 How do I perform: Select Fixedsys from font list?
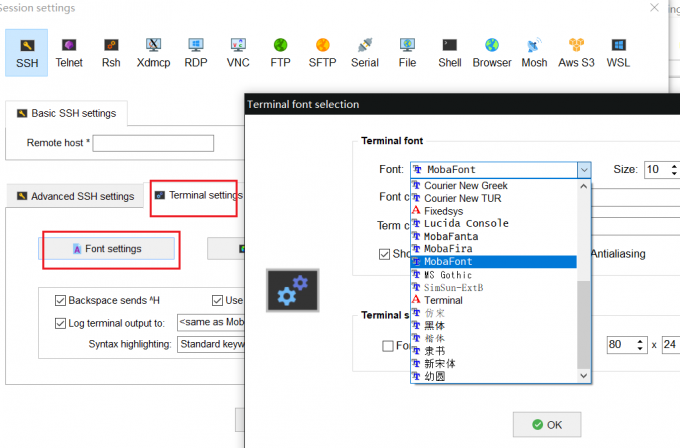click(x=494, y=211)
